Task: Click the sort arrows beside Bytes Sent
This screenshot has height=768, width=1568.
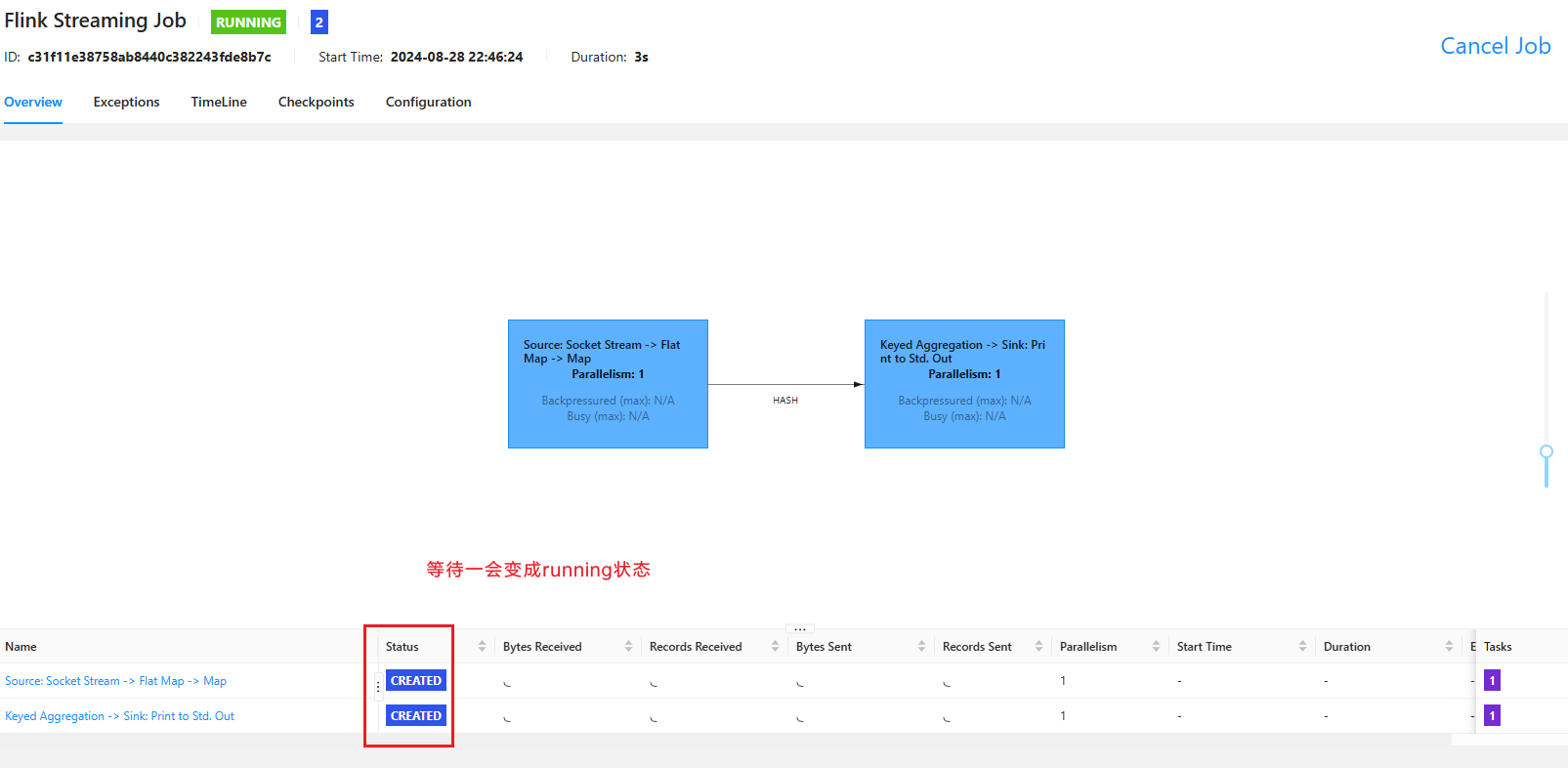Action: 921,646
